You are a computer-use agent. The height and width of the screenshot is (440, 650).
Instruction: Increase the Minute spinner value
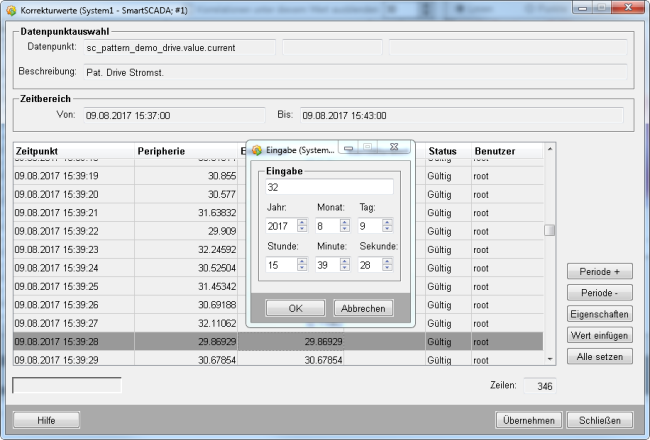[x=345, y=261]
